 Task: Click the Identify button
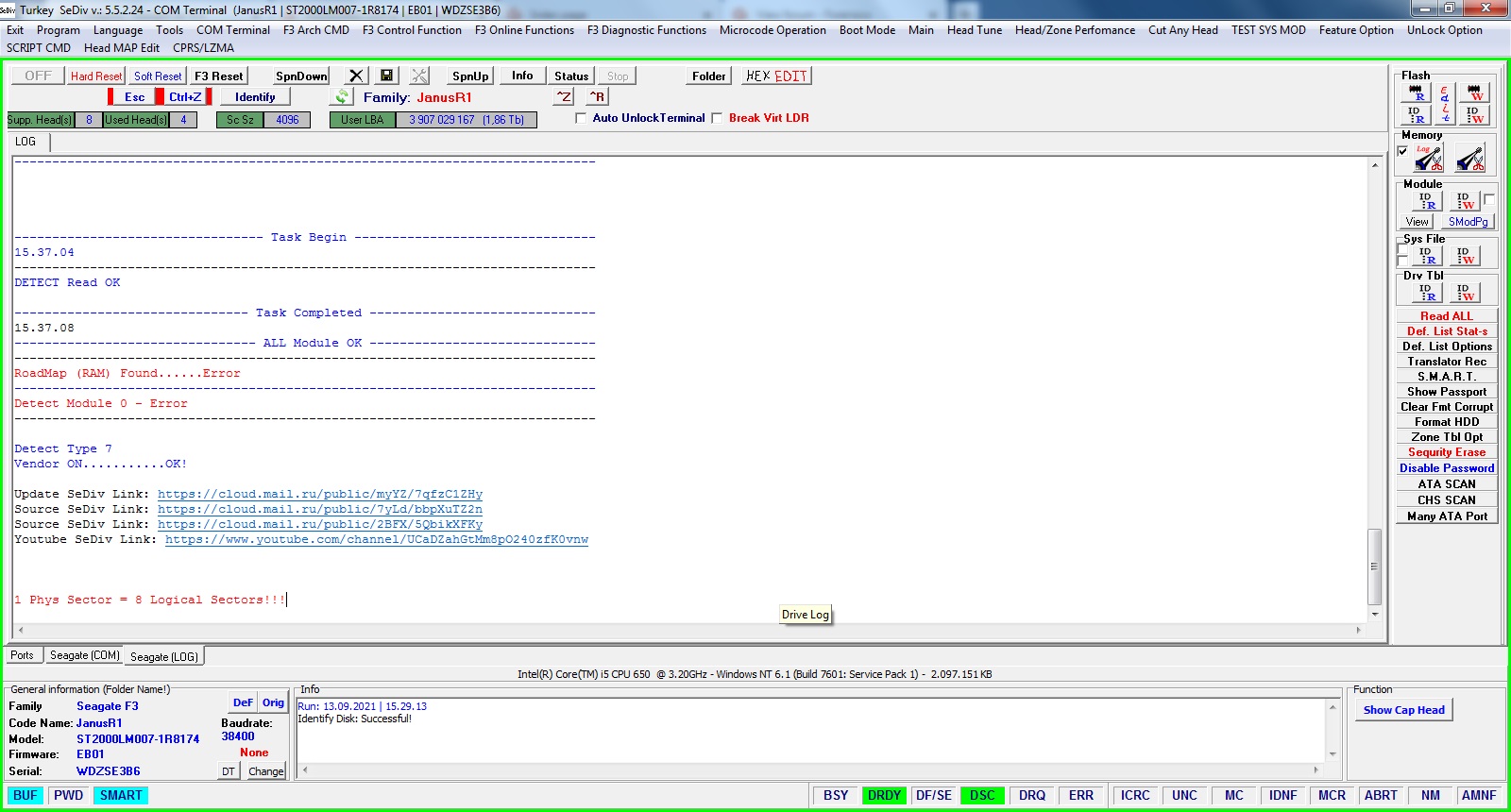coord(255,96)
